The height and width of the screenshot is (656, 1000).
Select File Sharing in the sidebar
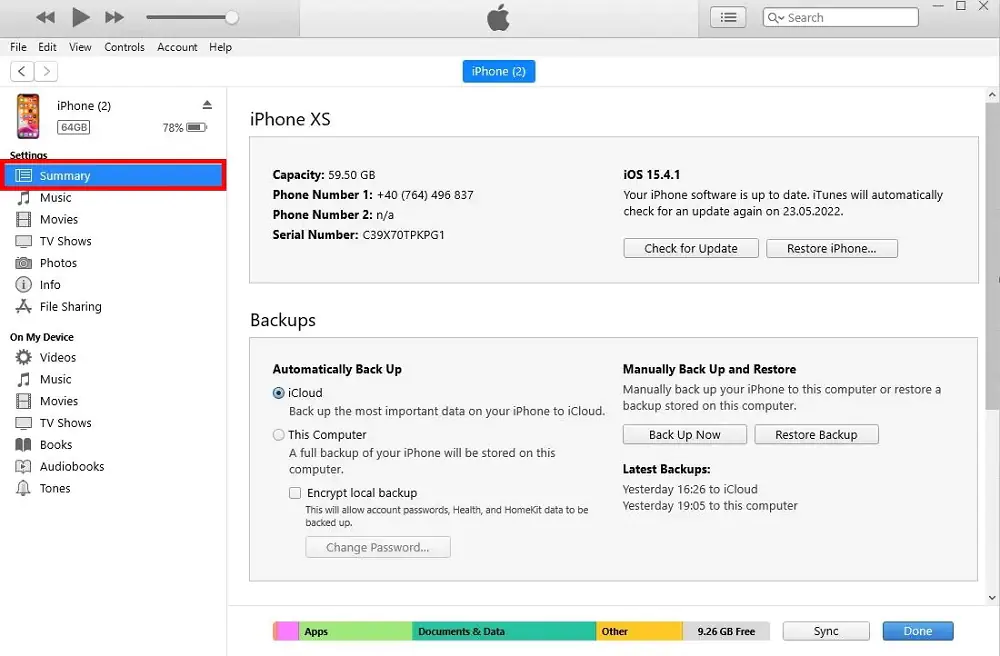click(x=70, y=307)
